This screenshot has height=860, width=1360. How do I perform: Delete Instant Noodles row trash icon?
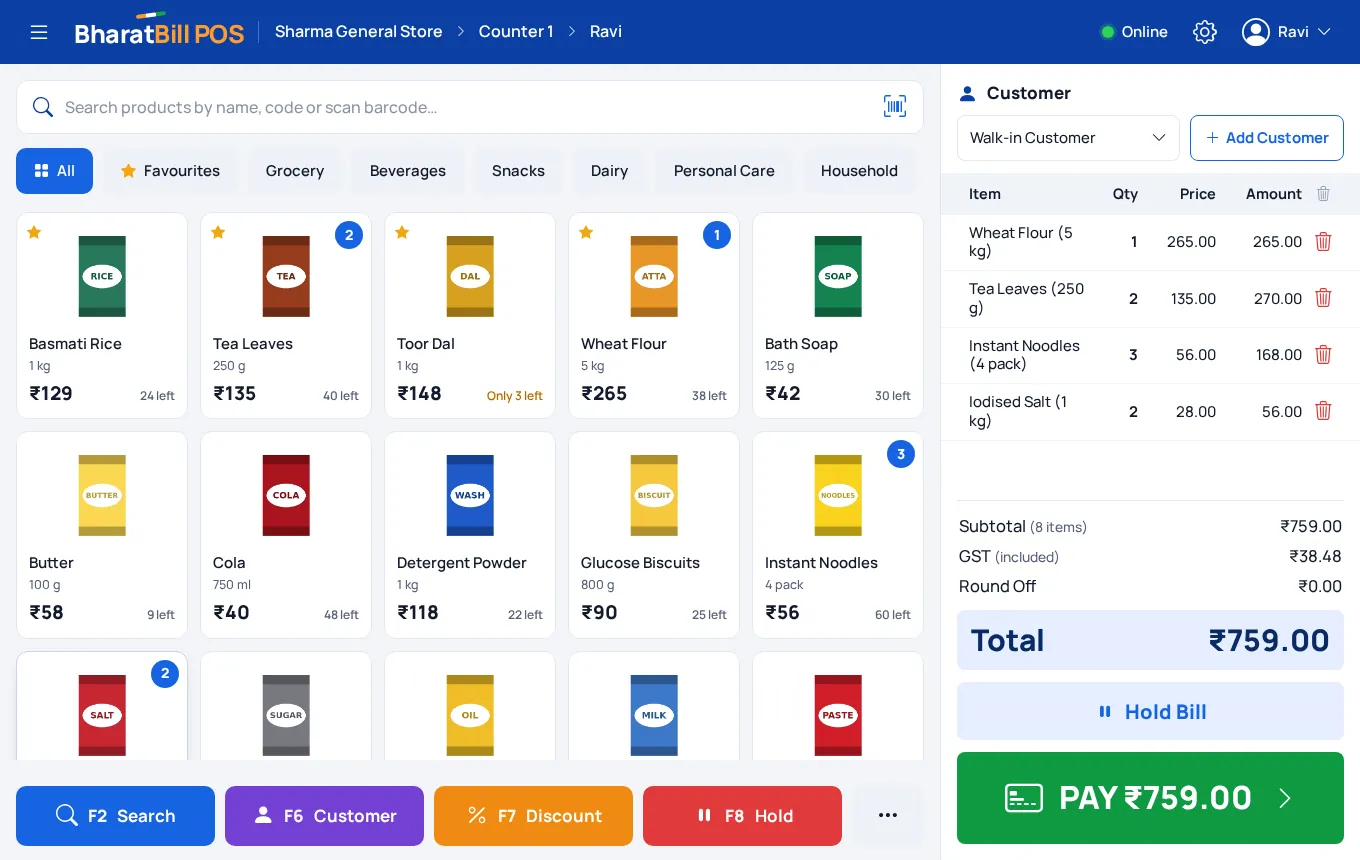(1323, 354)
